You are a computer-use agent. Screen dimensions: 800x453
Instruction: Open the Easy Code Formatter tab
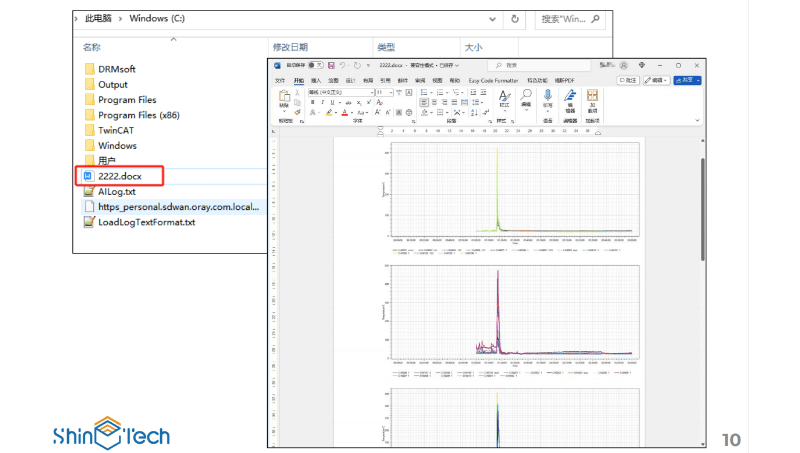[493, 81]
